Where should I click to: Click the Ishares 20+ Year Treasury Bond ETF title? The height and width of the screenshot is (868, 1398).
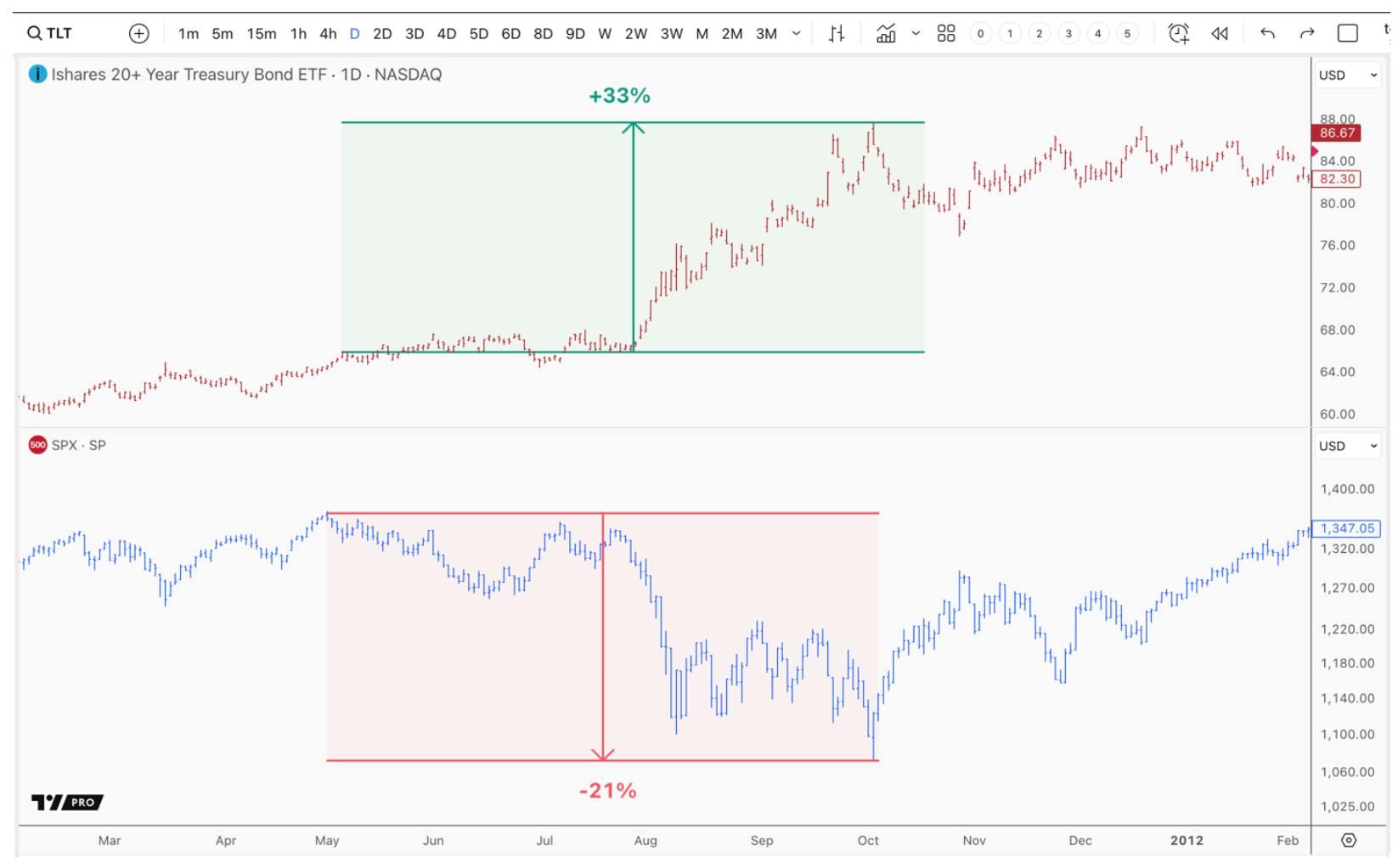pyautogui.click(x=189, y=74)
